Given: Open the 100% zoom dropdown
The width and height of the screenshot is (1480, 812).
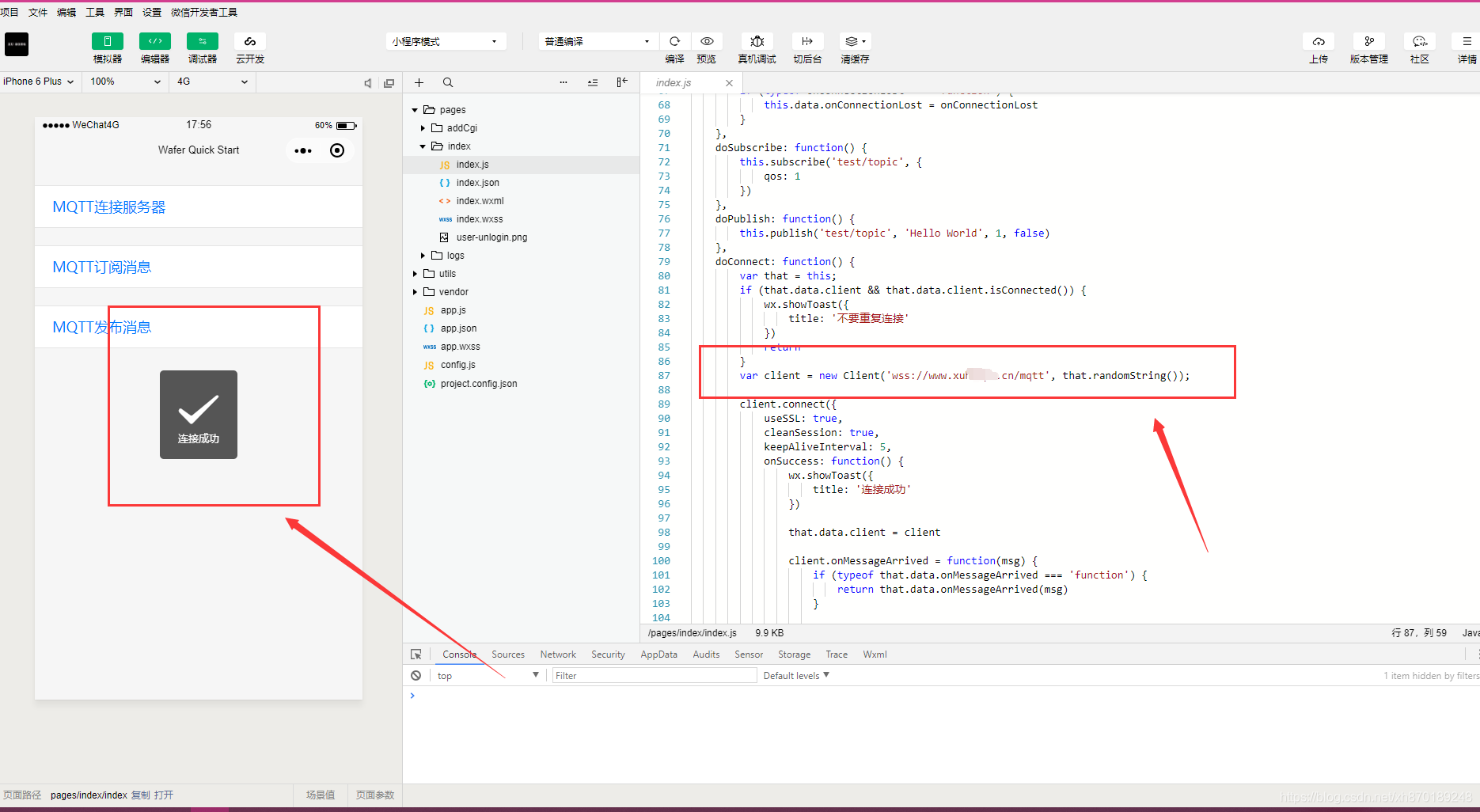Looking at the screenshot, I should (x=125, y=82).
